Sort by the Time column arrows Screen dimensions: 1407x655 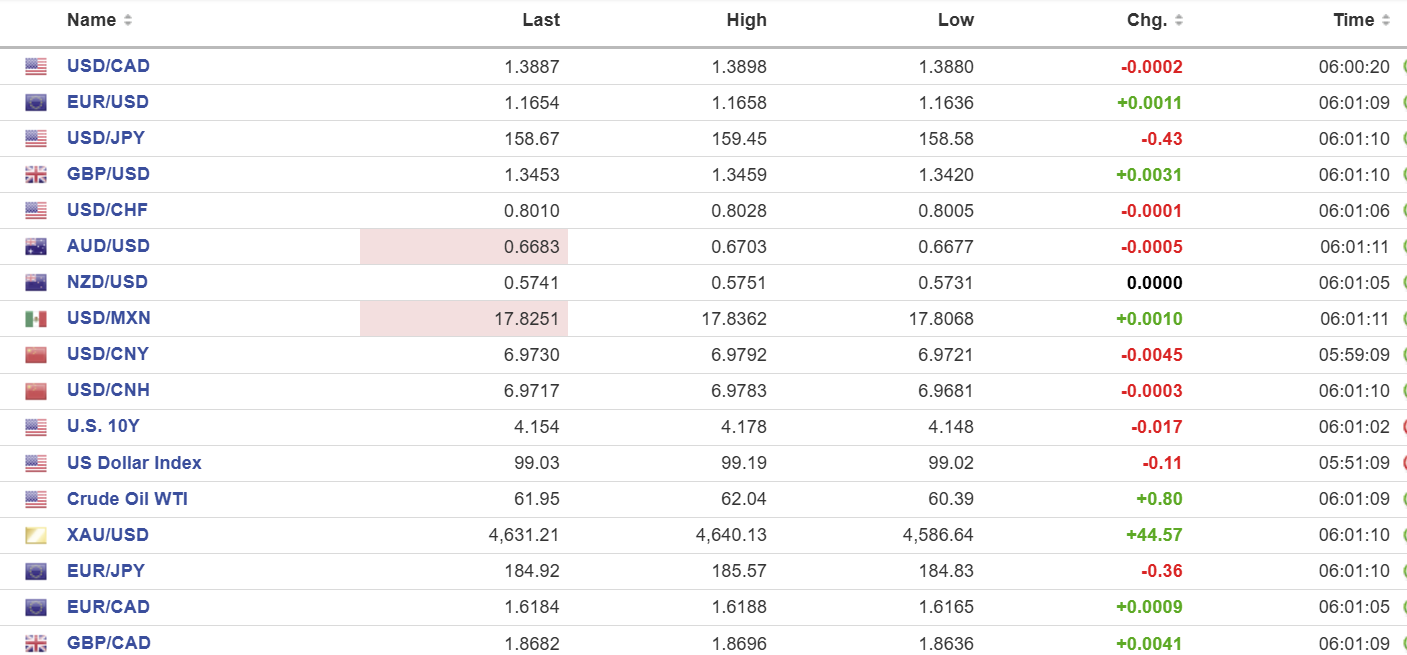tap(1386, 21)
